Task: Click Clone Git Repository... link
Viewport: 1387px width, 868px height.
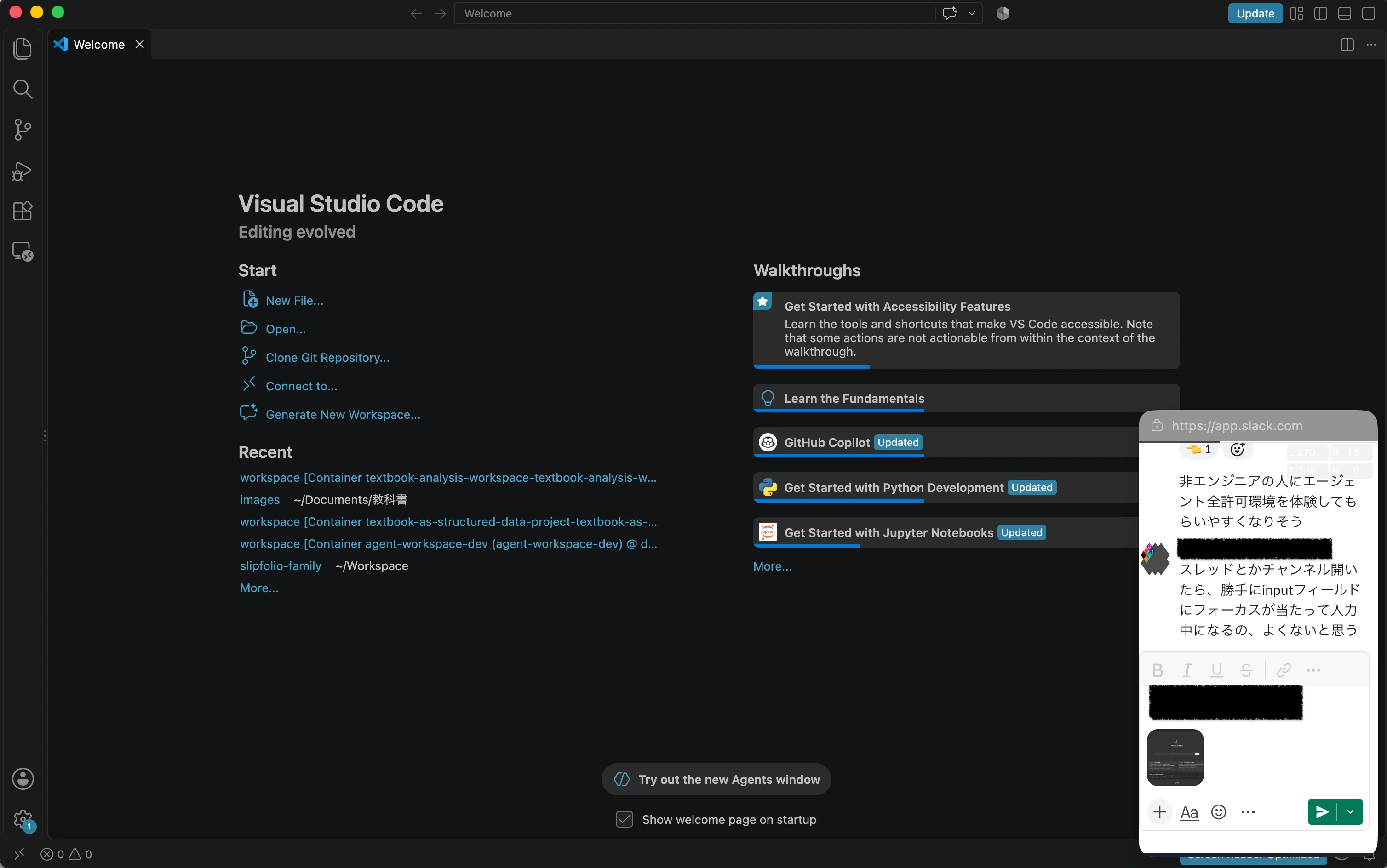Action: tap(327, 358)
